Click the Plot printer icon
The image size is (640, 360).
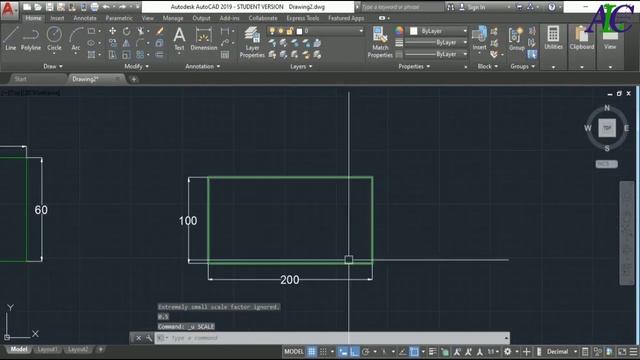(94, 7)
